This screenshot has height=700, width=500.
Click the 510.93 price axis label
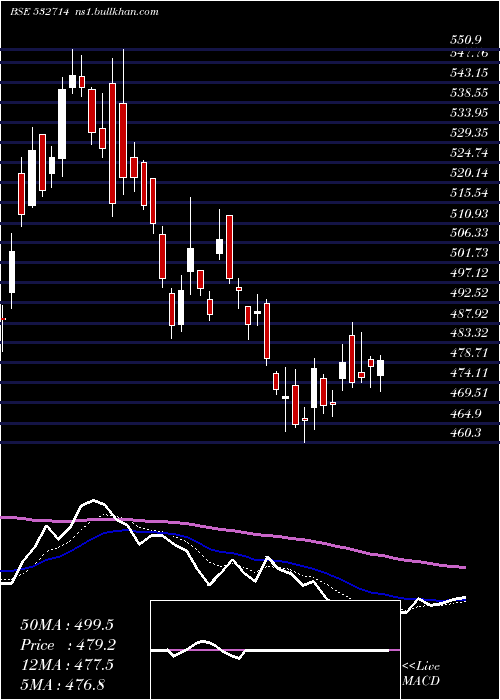click(469, 213)
